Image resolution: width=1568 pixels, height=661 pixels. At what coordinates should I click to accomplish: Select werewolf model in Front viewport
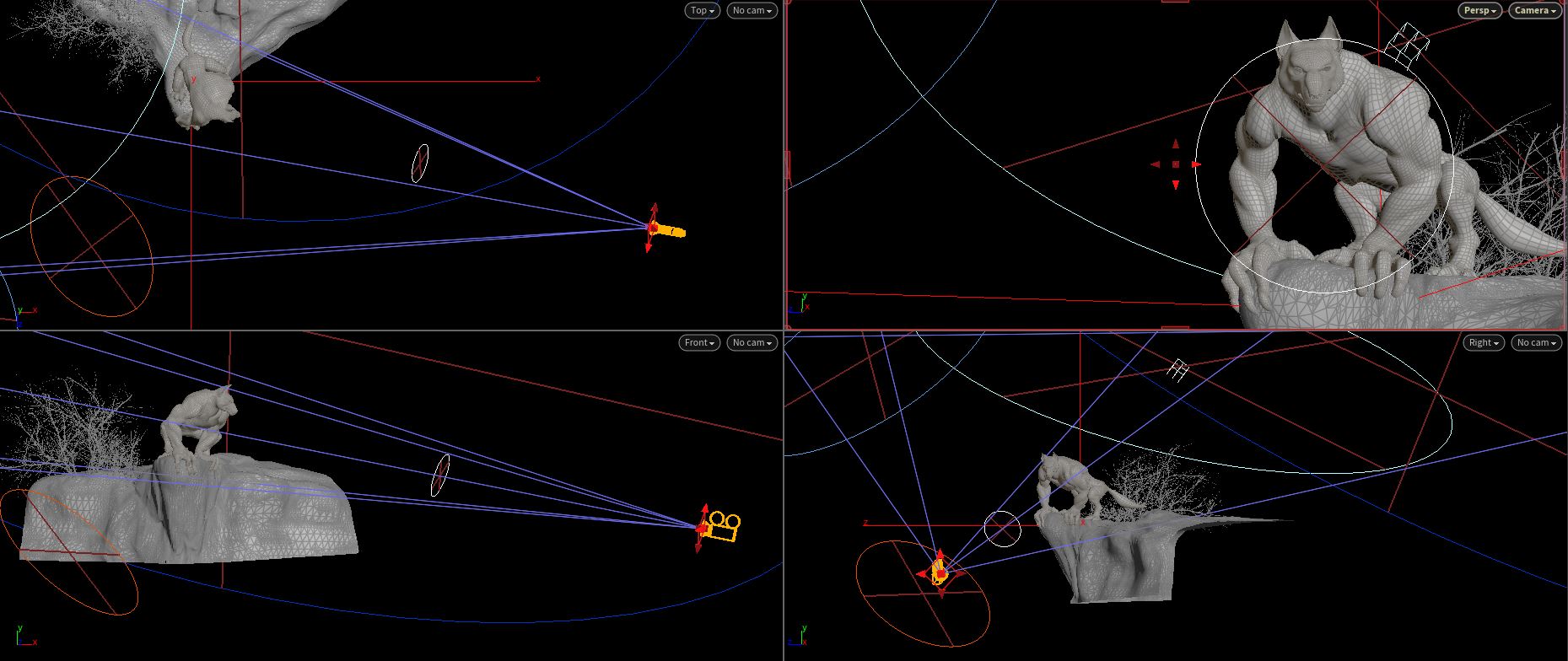tap(198, 430)
